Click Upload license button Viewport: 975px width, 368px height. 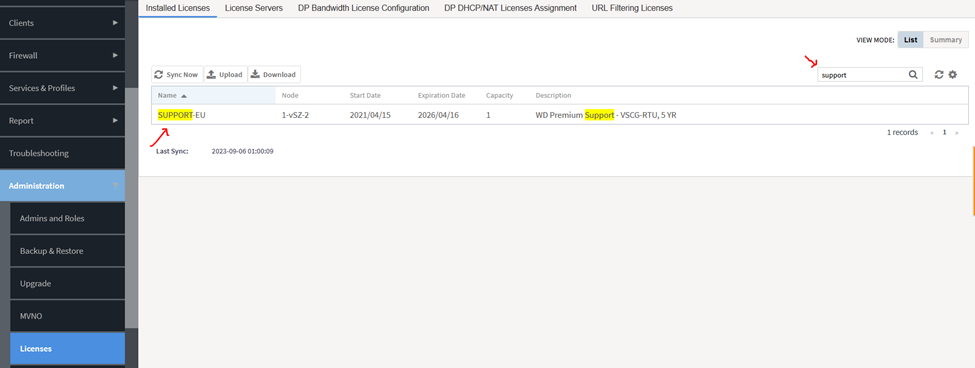225,75
